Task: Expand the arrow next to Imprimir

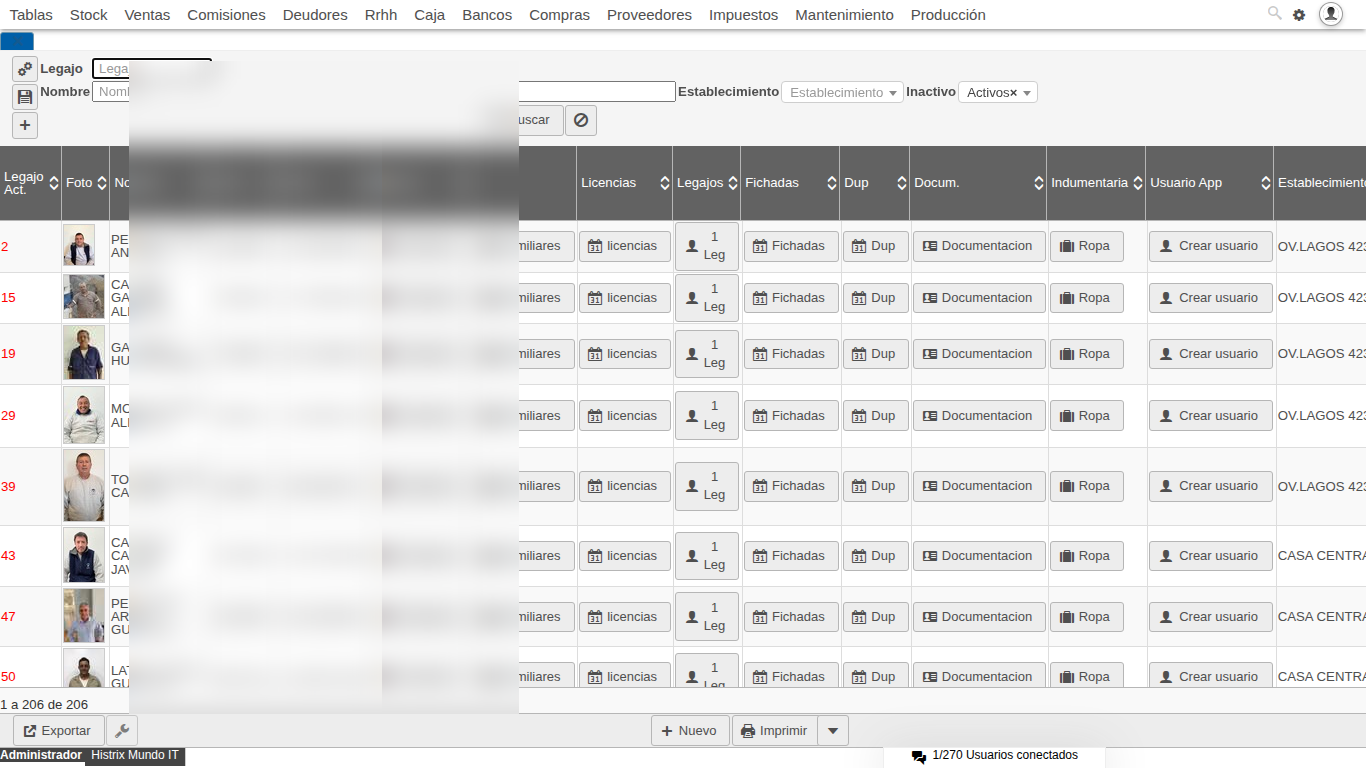Action: click(833, 731)
